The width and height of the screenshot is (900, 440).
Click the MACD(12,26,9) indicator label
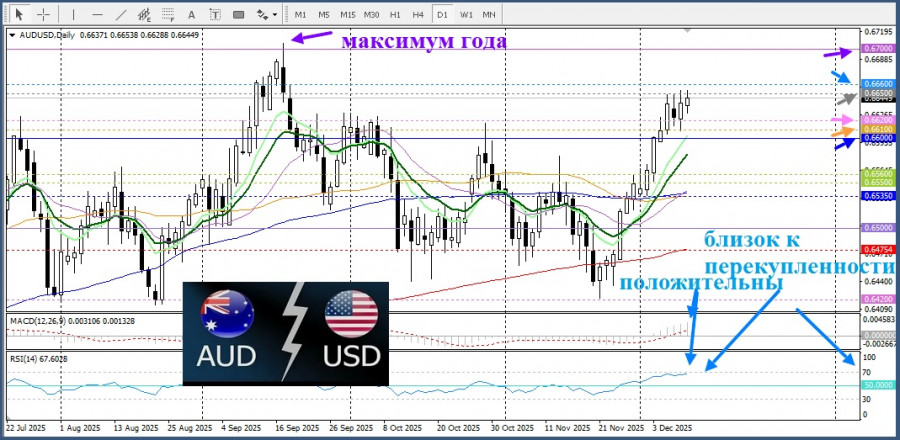(x=72, y=321)
